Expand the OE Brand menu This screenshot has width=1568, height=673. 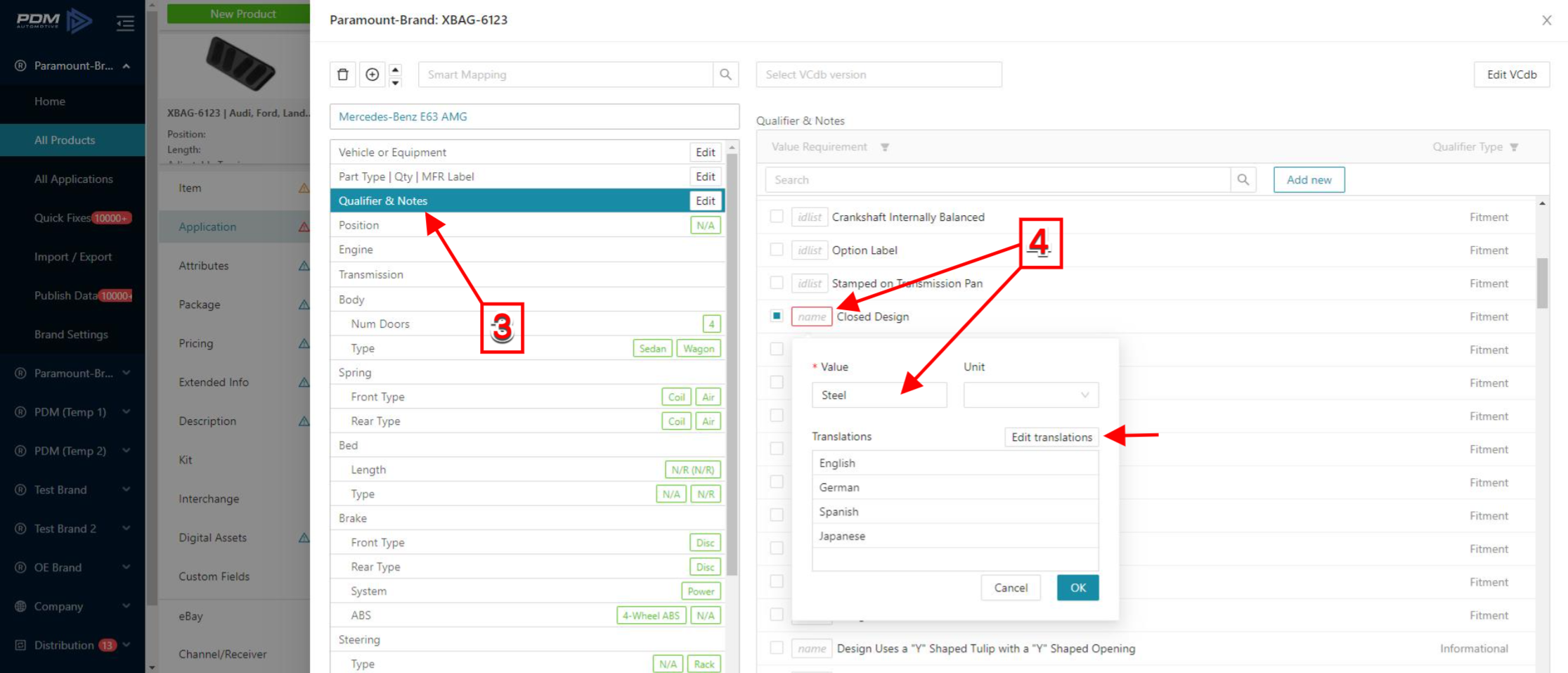tap(127, 567)
